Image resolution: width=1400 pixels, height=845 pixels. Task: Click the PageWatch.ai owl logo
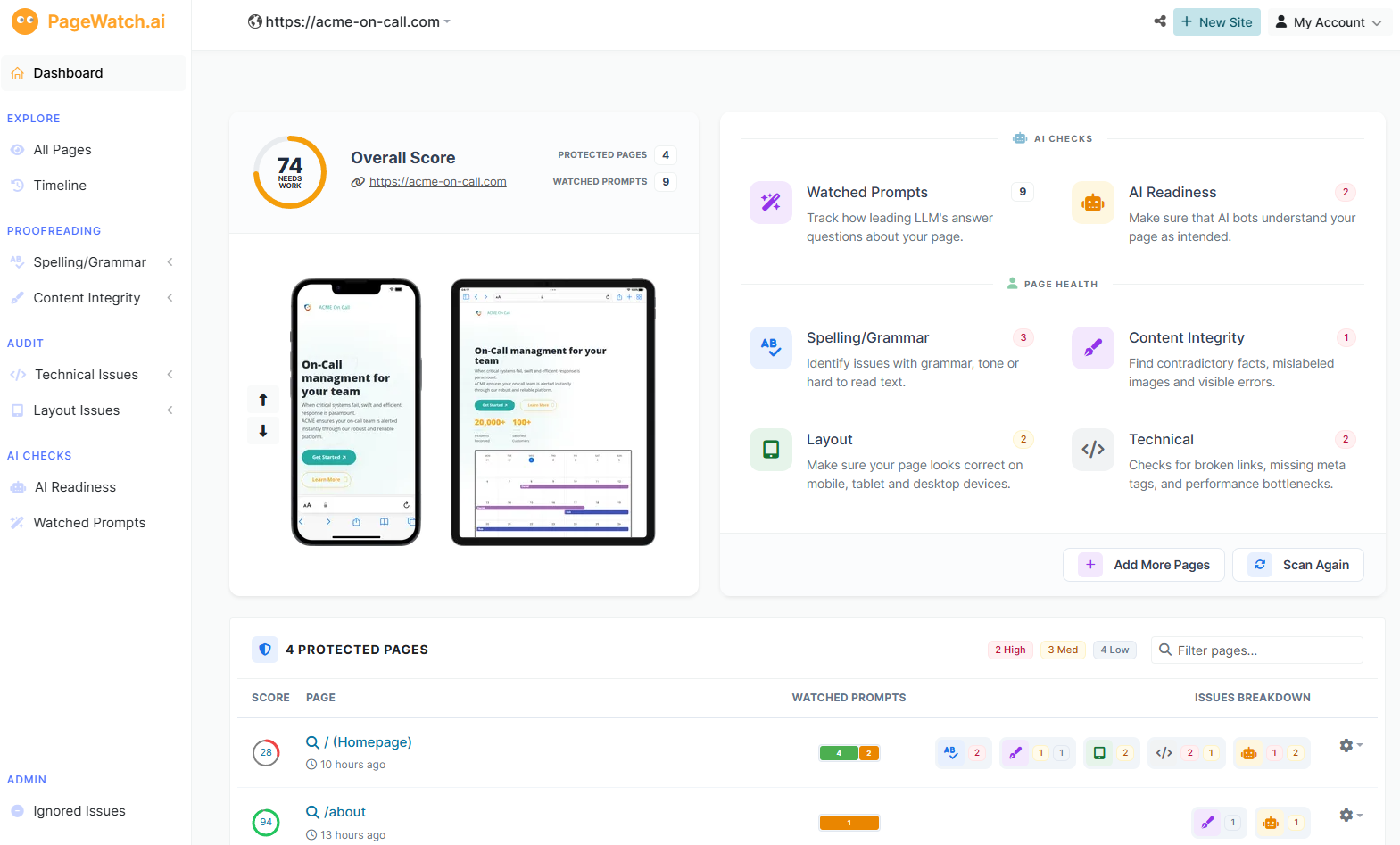coord(25,21)
